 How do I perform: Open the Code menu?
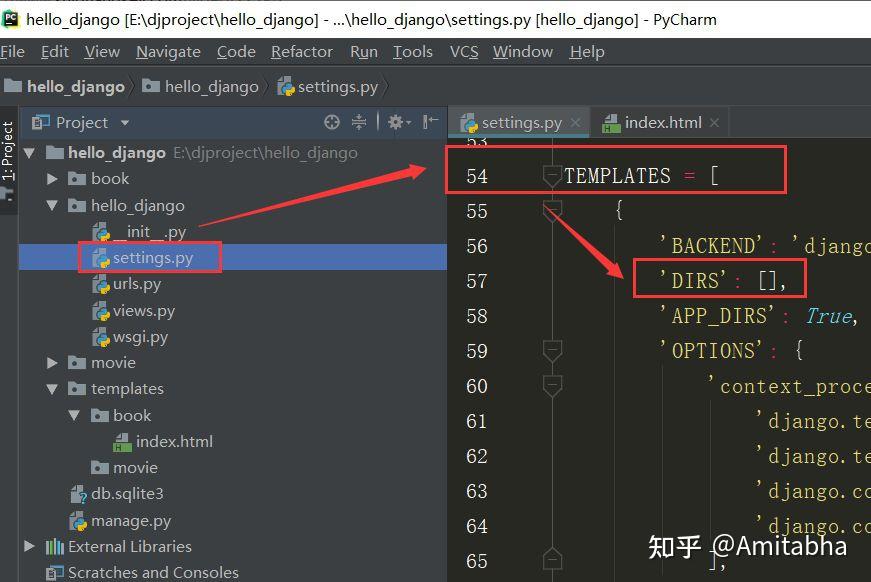(x=236, y=52)
